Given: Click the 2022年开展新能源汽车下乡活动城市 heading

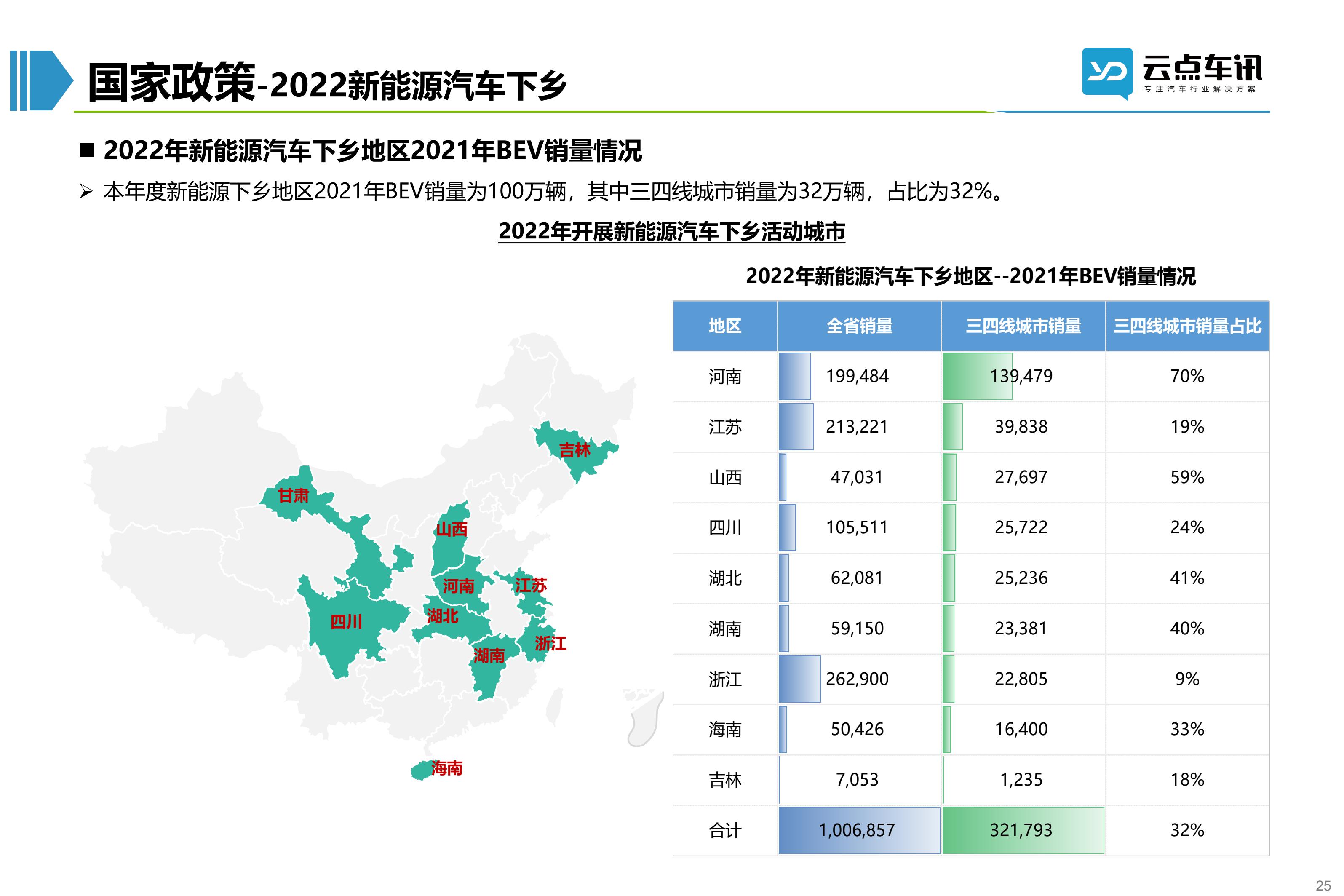Looking at the screenshot, I should point(672,231).
